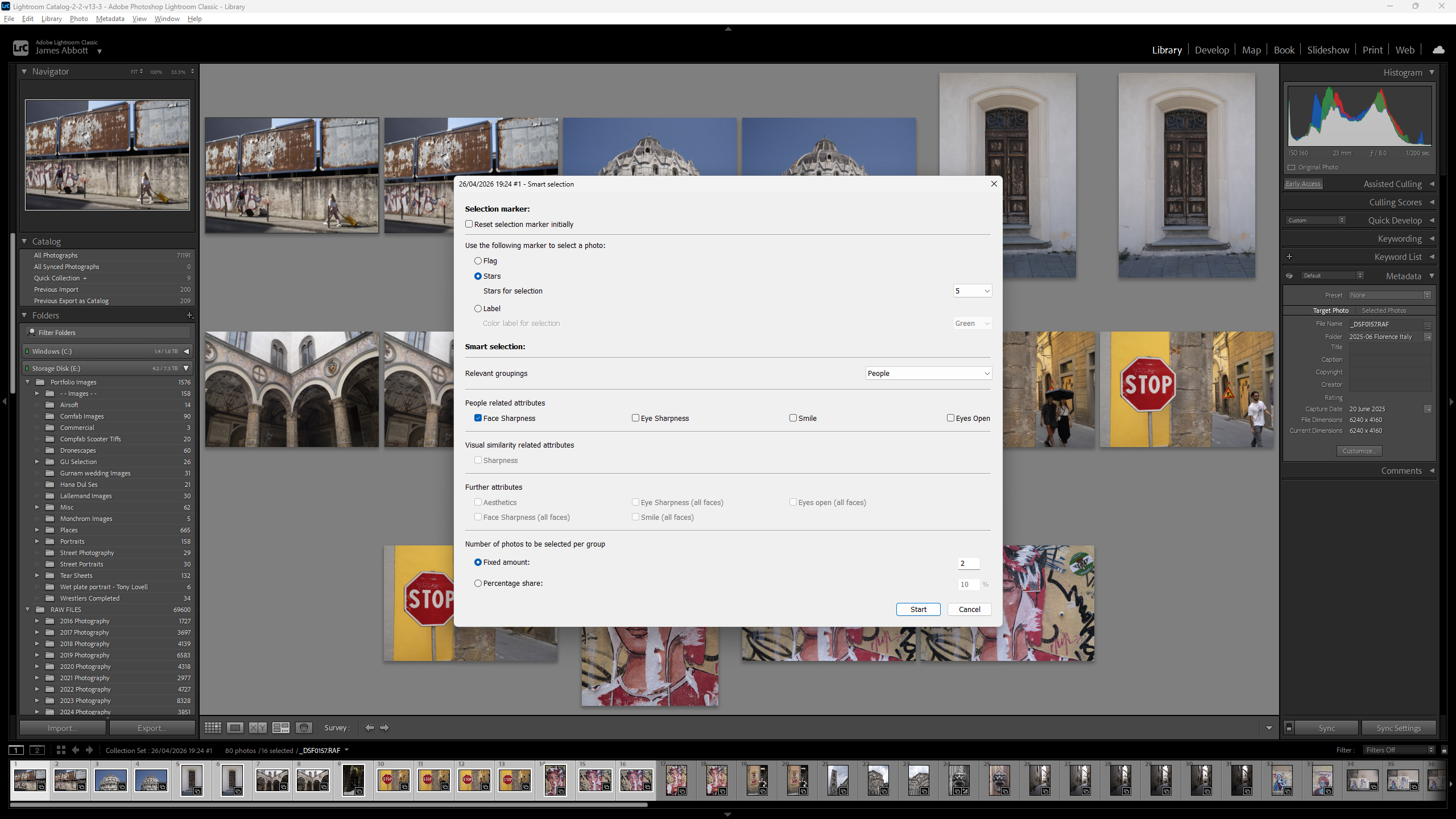This screenshot has width=1456, height=819.
Task: Open the Relevant groupings People dropdown
Action: 928,373
